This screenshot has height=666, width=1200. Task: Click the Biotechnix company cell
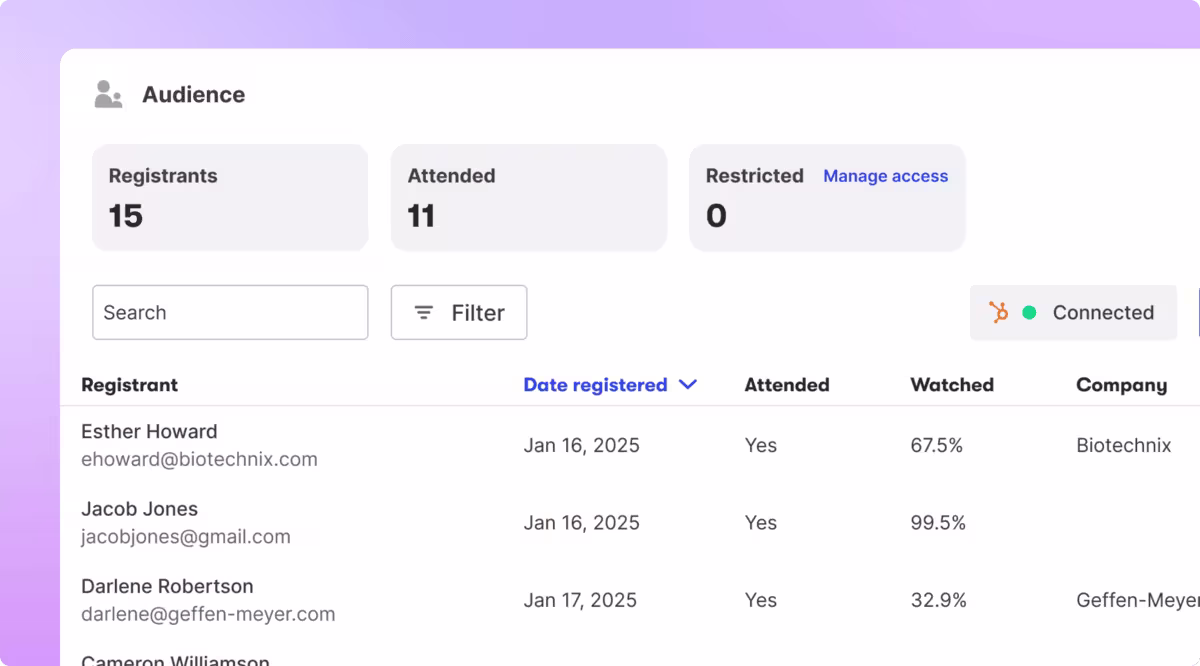[1123, 446]
